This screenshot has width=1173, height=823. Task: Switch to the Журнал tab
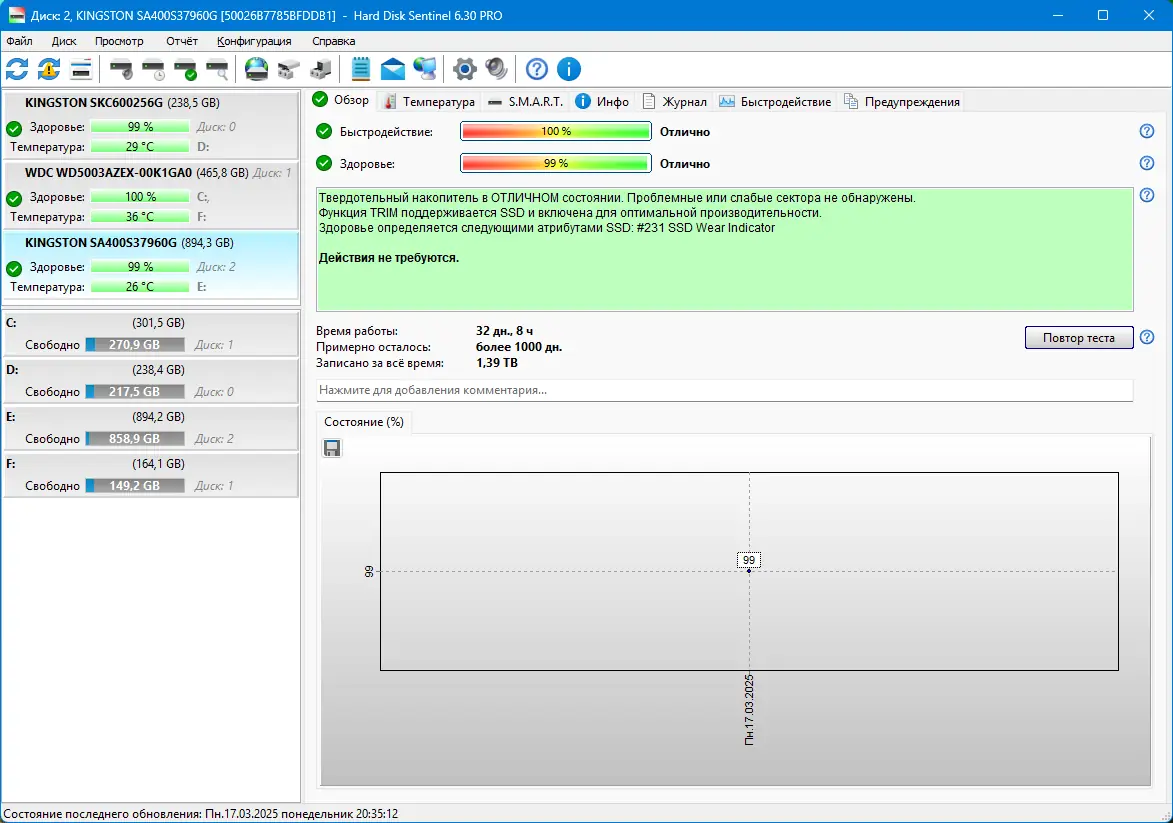[x=675, y=101]
